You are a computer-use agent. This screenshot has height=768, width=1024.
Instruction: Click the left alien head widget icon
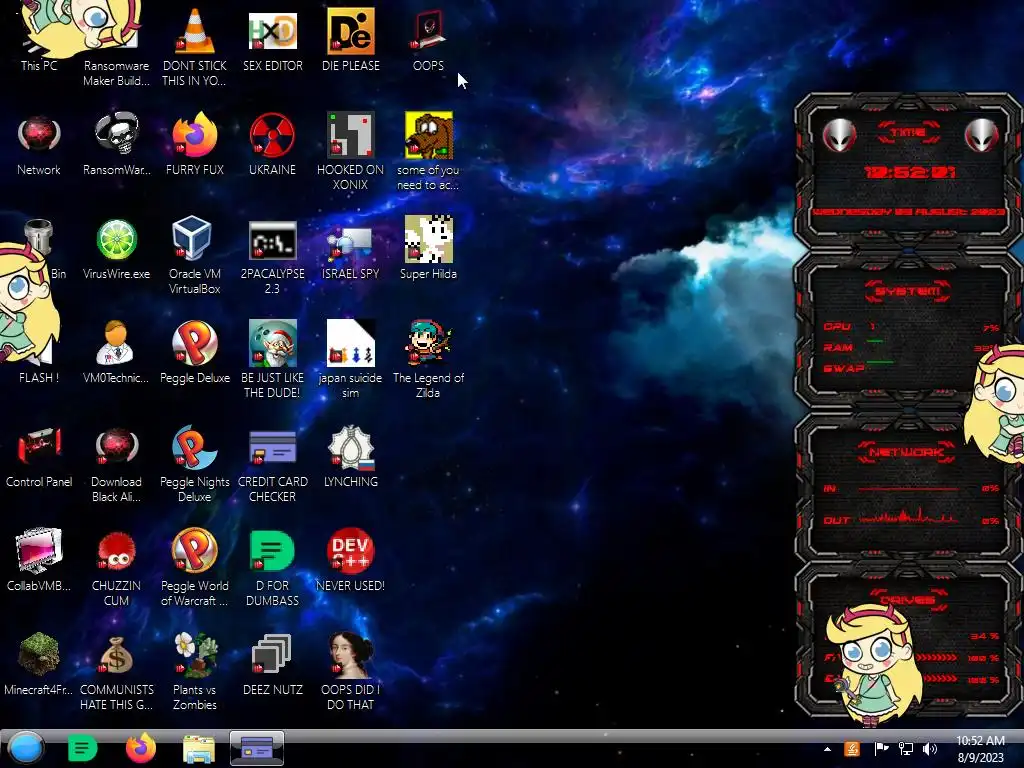pyautogui.click(x=839, y=135)
